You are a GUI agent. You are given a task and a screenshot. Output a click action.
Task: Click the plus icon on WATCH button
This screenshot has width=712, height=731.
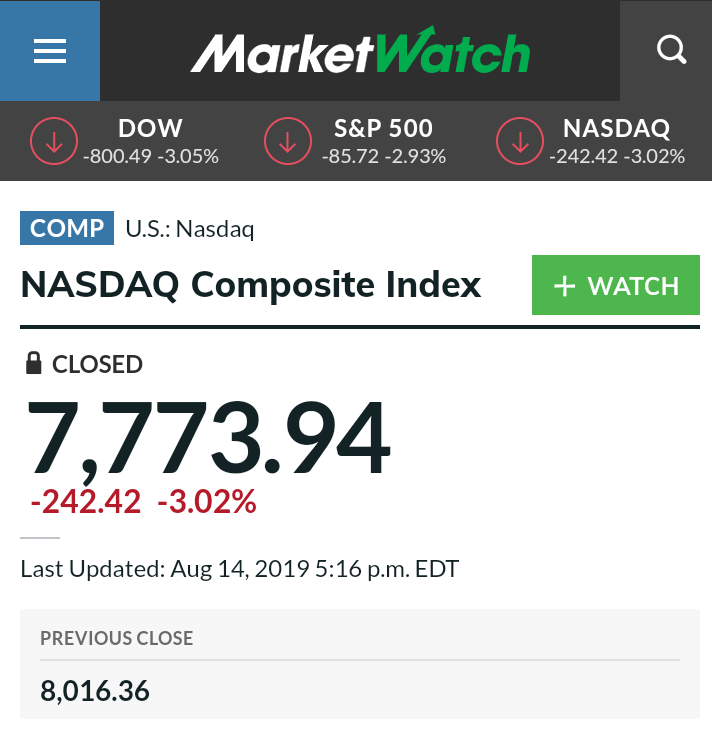point(565,287)
